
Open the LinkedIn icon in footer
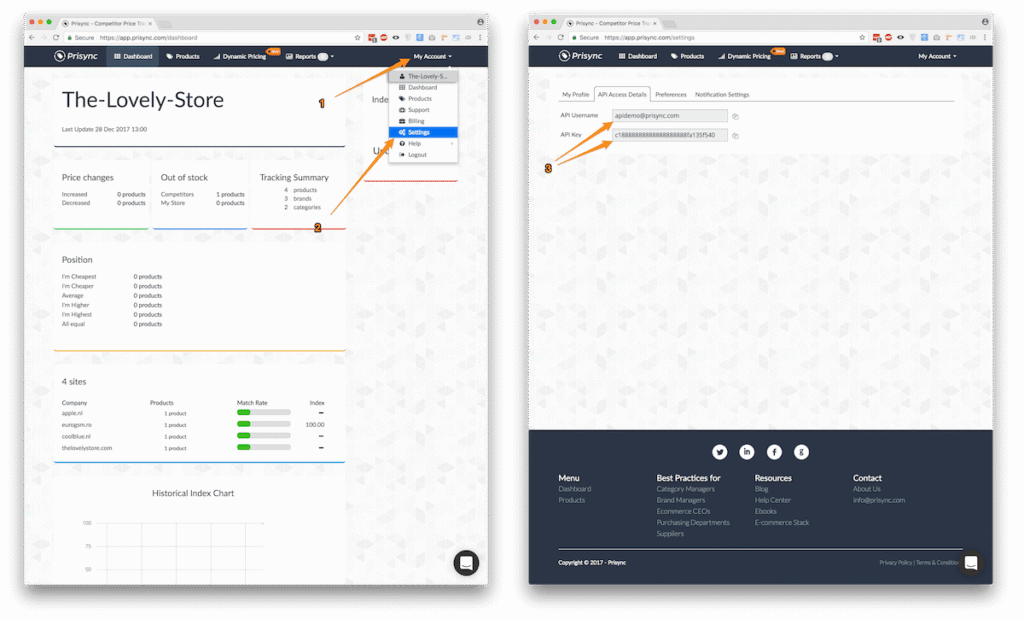pos(746,452)
